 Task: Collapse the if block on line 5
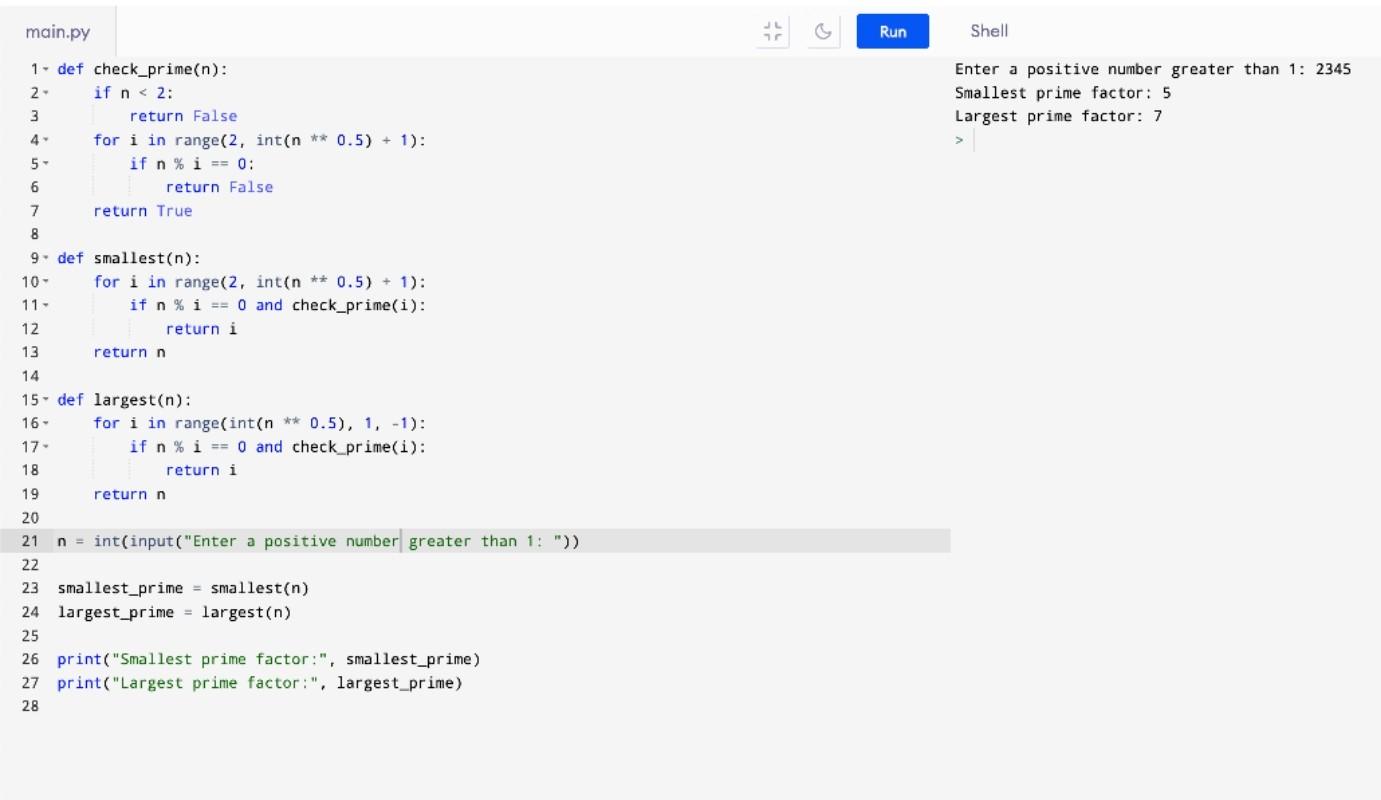(46, 165)
